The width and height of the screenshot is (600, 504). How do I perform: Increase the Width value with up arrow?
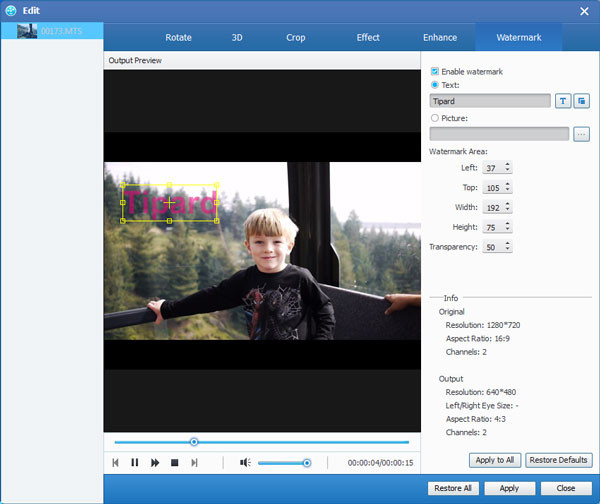tap(507, 204)
